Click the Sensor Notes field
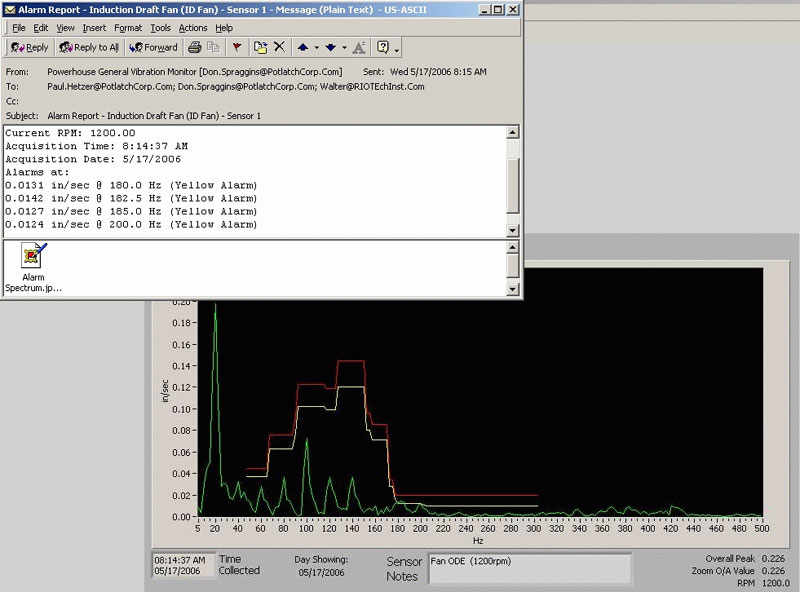 (530, 569)
